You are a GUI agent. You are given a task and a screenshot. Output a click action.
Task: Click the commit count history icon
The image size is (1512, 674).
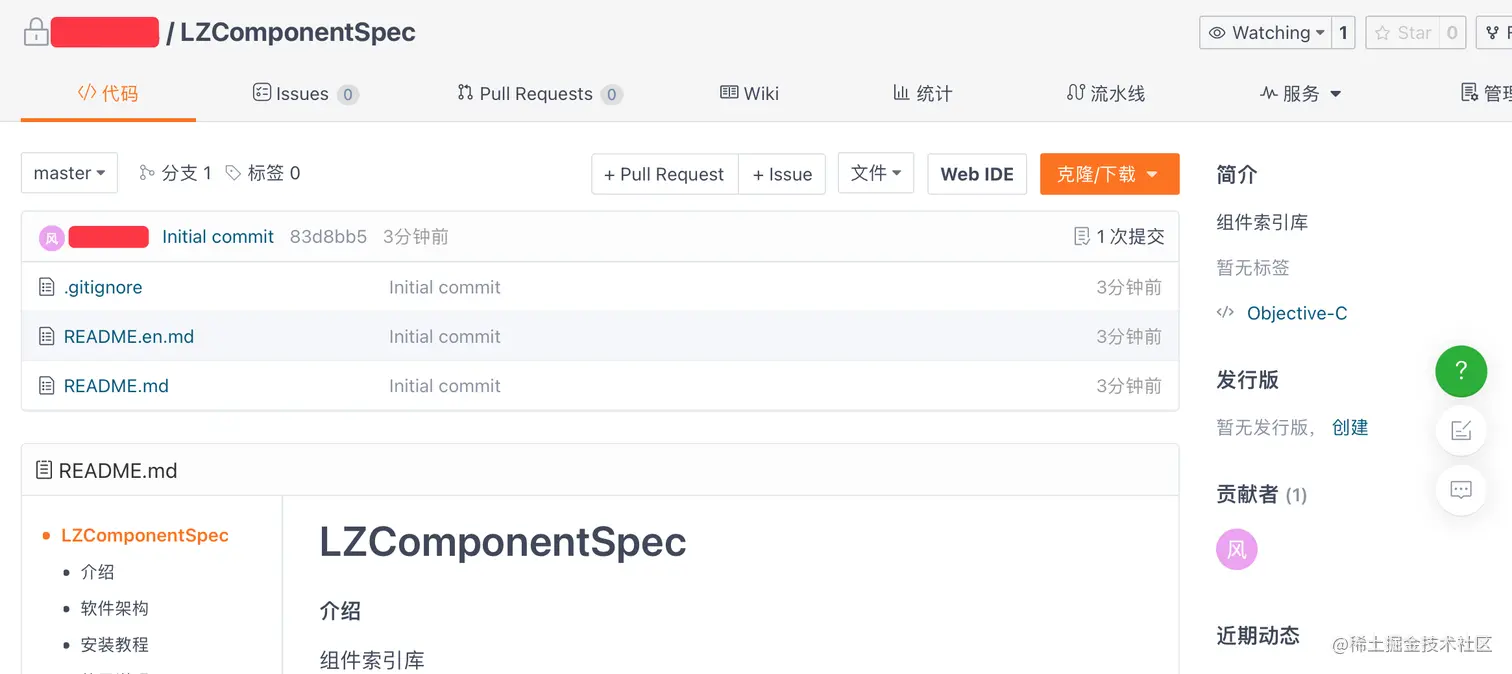coord(1081,237)
